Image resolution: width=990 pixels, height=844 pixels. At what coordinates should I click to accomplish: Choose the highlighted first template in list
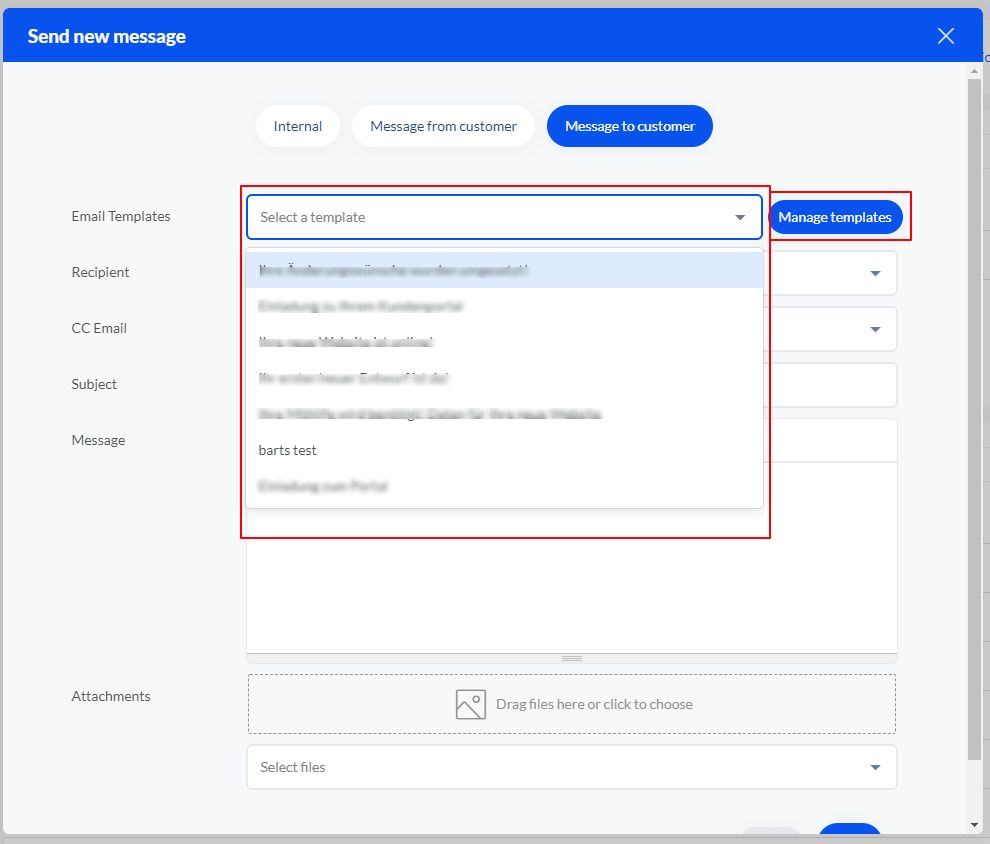pos(394,270)
